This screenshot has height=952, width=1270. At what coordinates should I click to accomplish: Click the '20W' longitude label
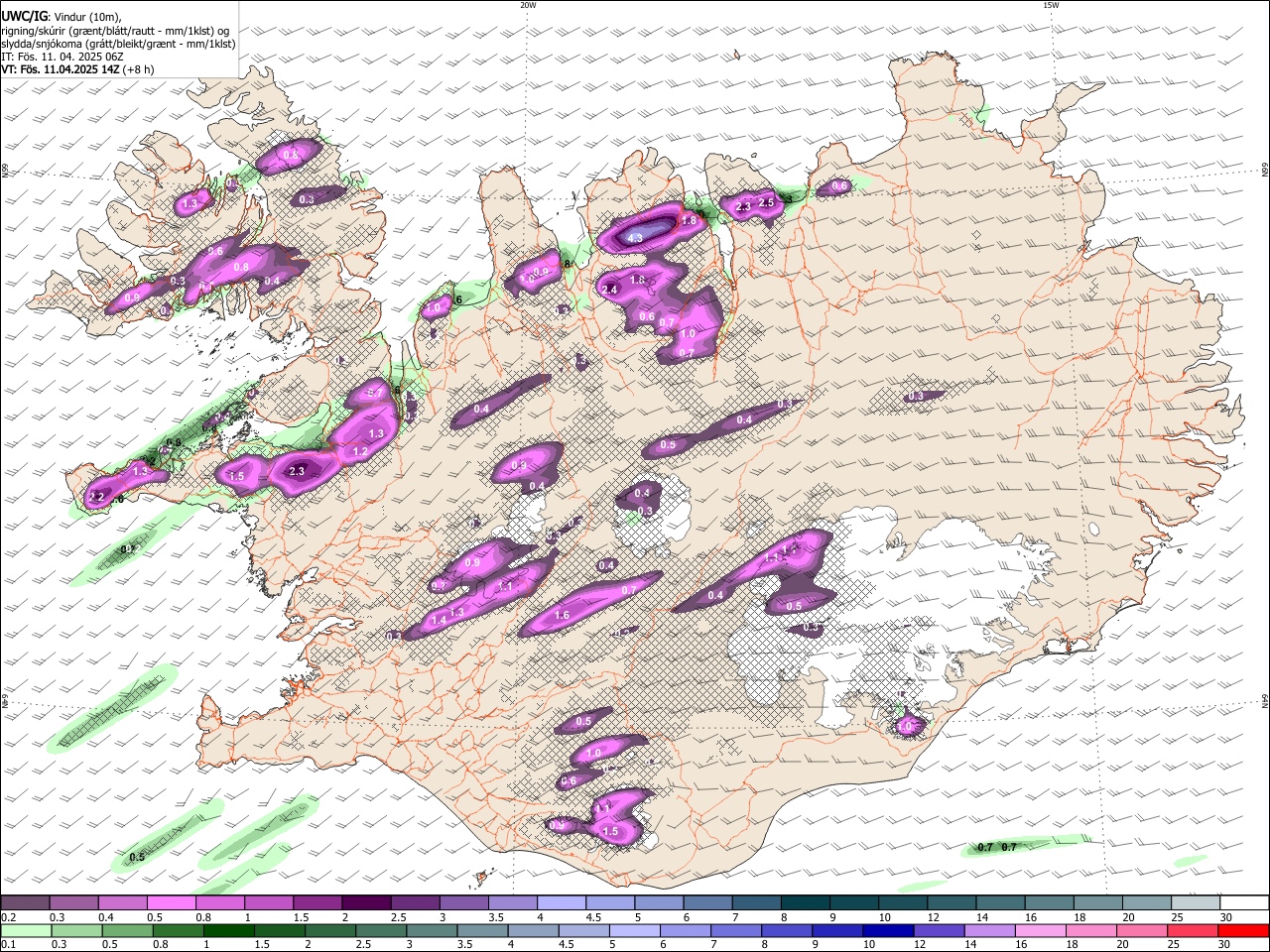pos(528,5)
